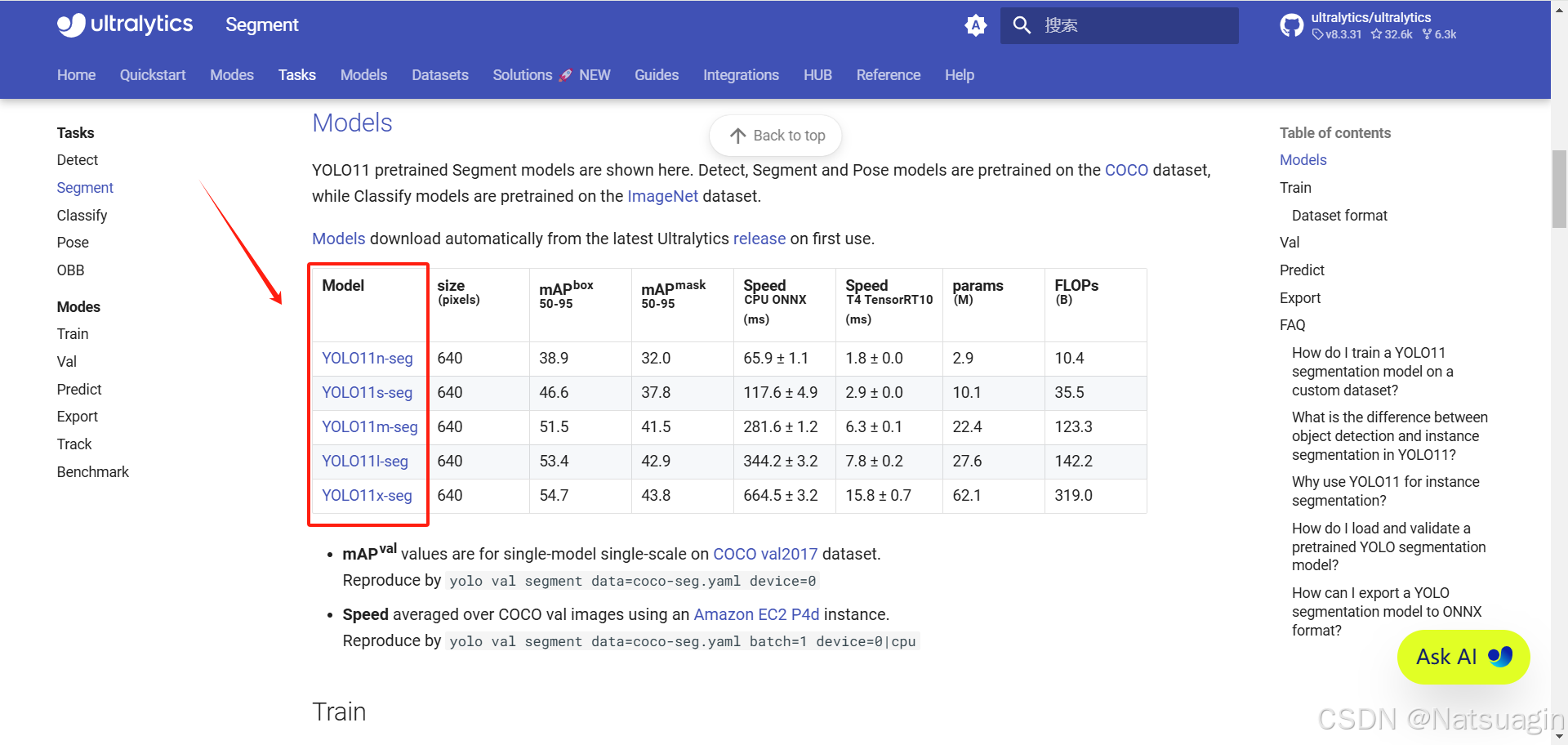
Task: Select Detect in the Tasks sidebar
Action: (x=78, y=160)
